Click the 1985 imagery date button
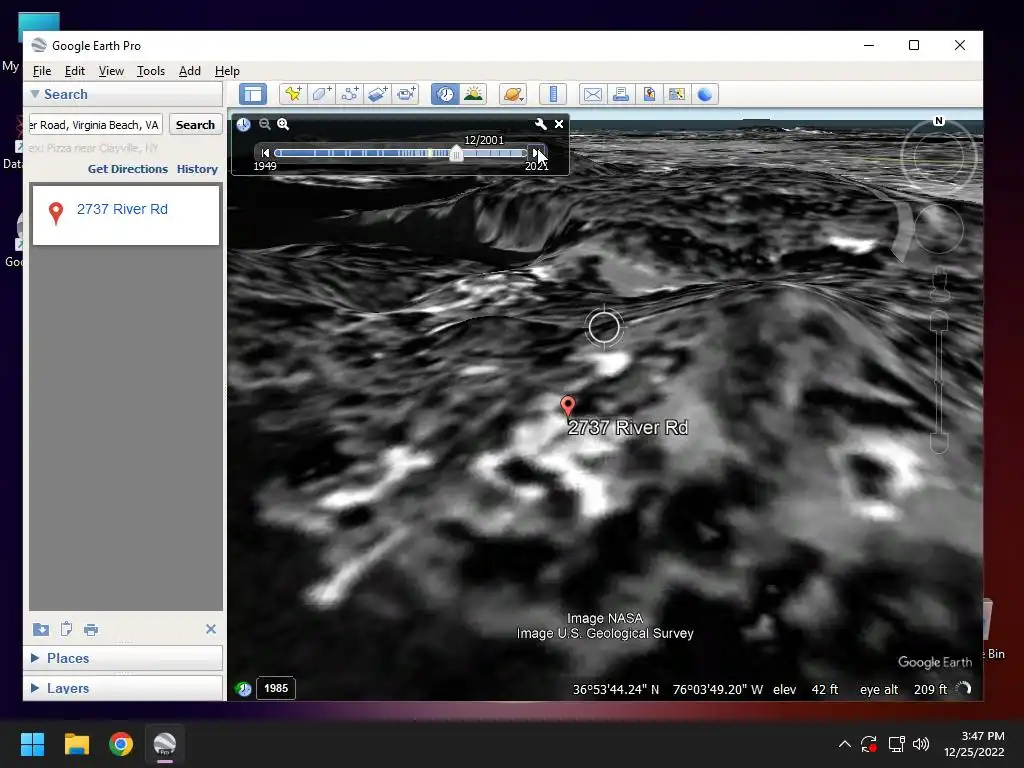Image resolution: width=1024 pixels, height=768 pixels. (276, 688)
